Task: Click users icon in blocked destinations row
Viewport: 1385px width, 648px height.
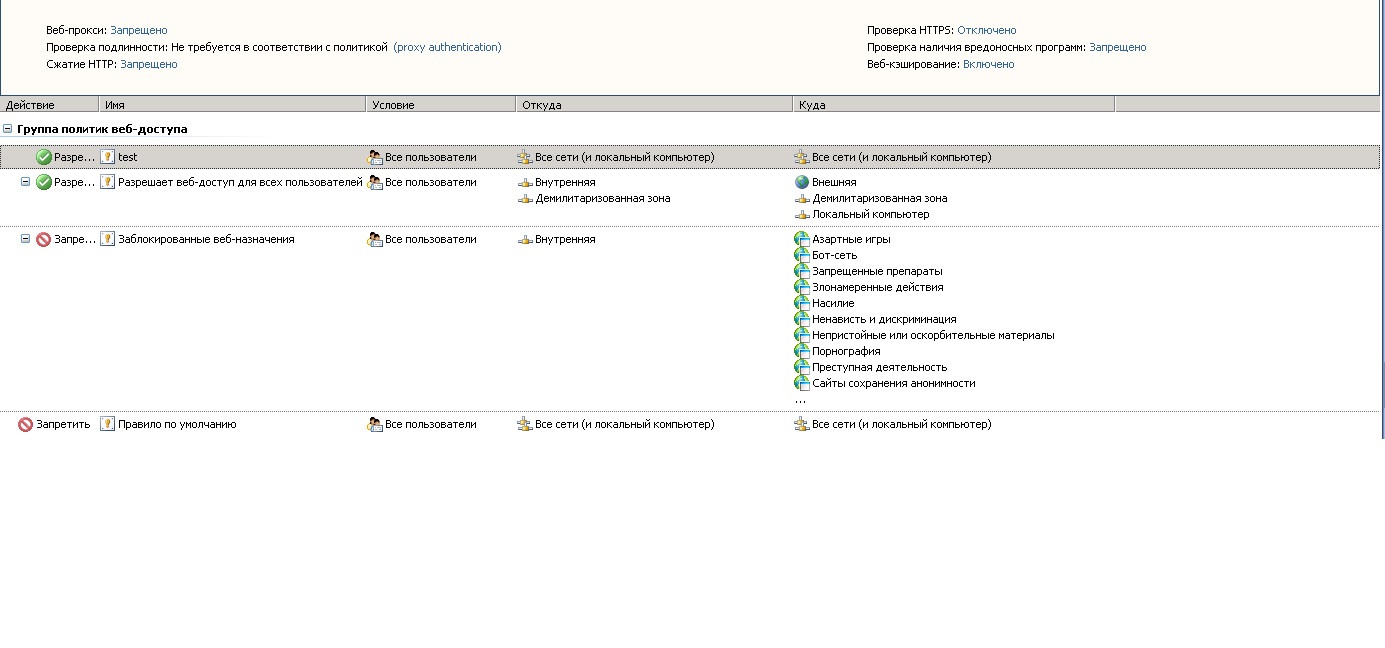Action: coord(375,239)
